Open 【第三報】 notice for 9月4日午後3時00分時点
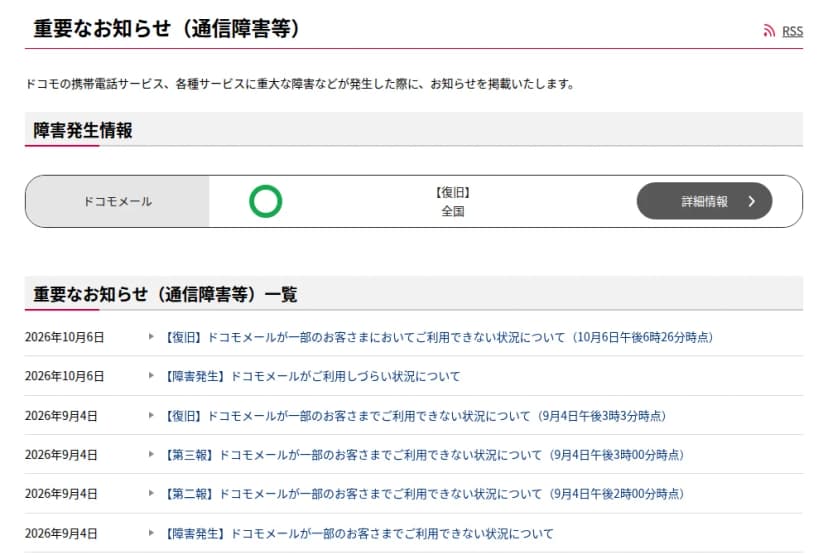This screenshot has width=828, height=555. pyautogui.click(x=424, y=455)
